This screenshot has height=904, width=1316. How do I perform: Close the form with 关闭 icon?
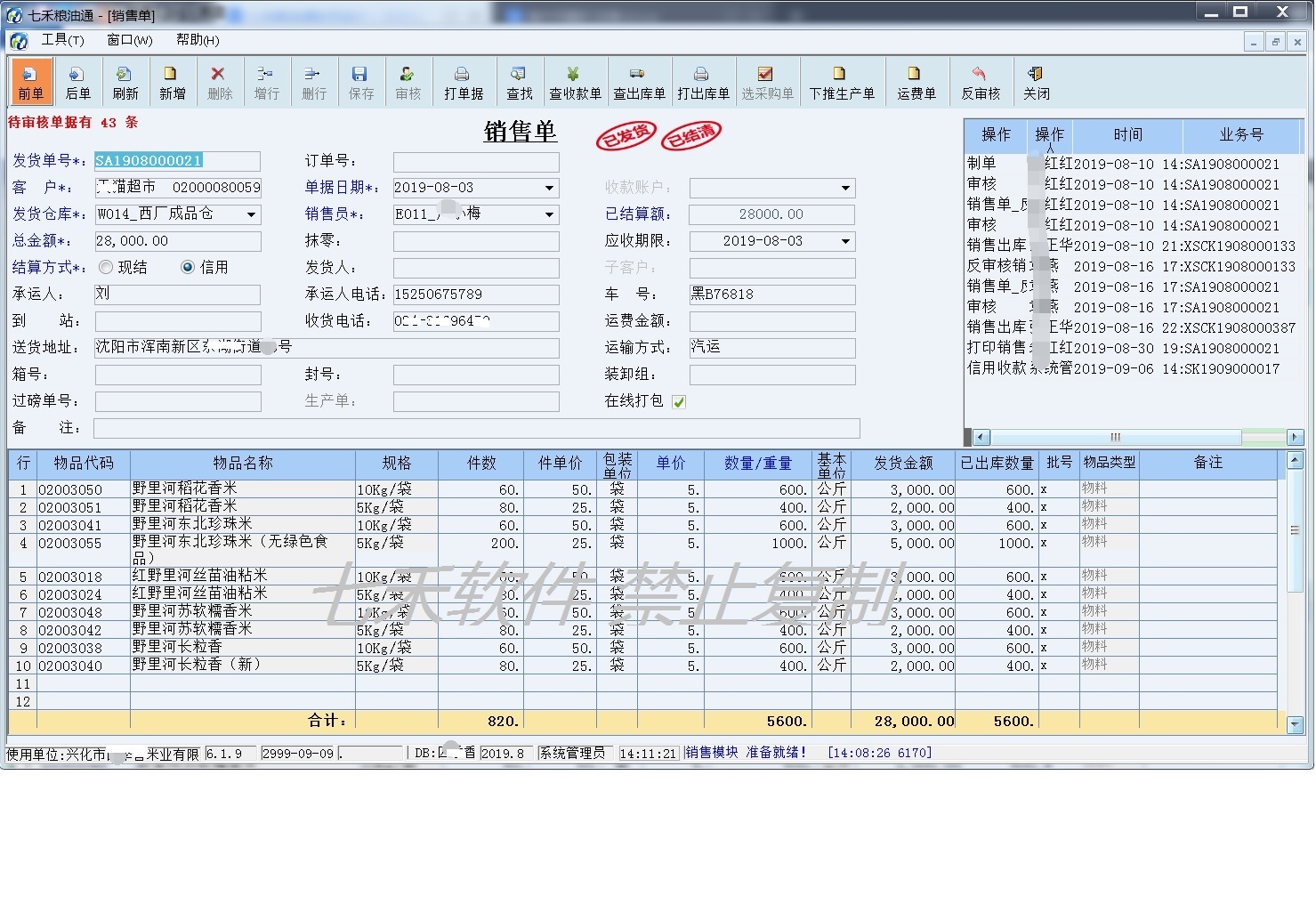[x=1036, y=83]
